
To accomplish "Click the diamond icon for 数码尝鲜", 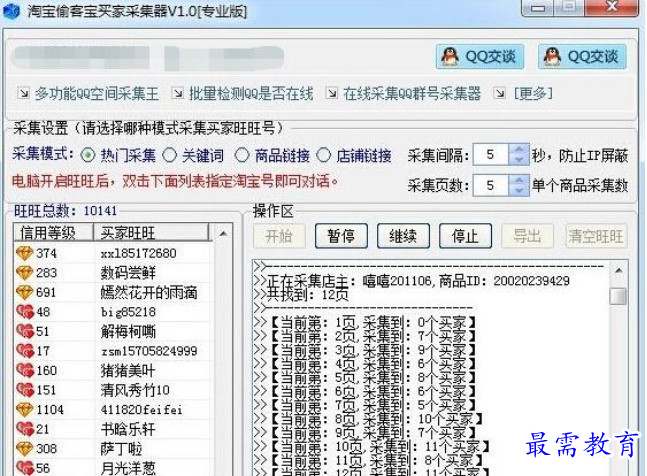I will click(24, 273).
